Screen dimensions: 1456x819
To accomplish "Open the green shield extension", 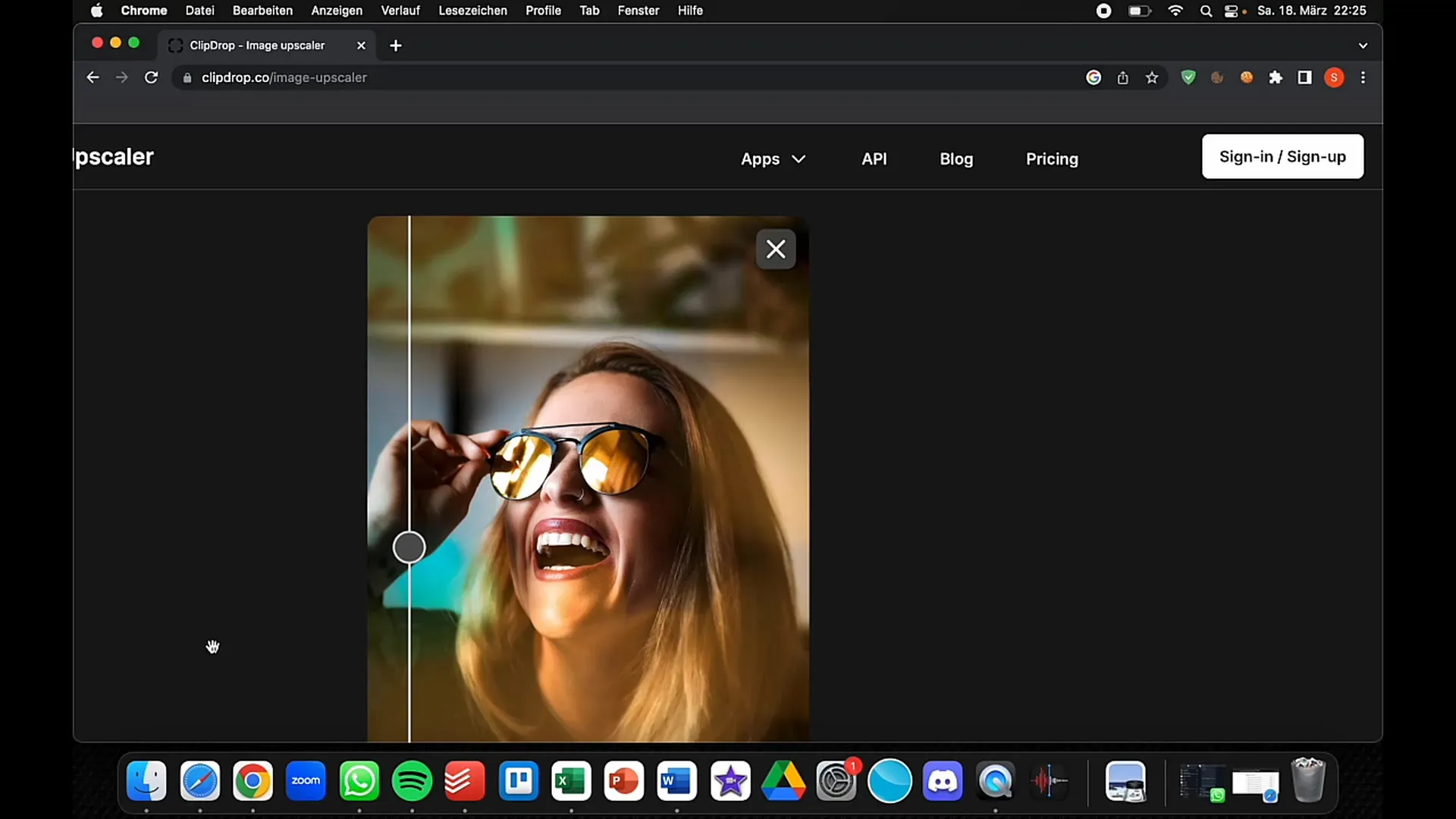I will click(x=1188, y=77).
